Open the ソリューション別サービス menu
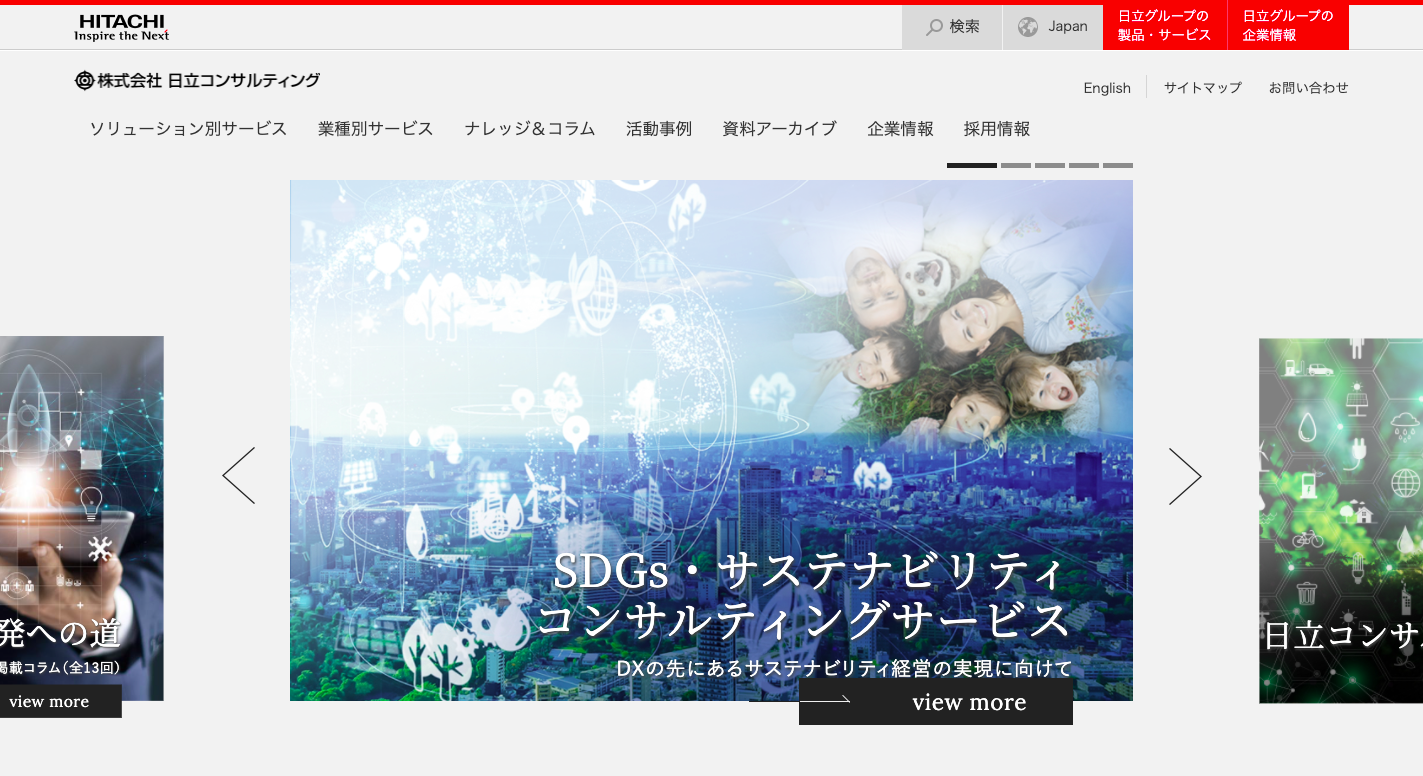1423x776 pixels. pos(187,129)
